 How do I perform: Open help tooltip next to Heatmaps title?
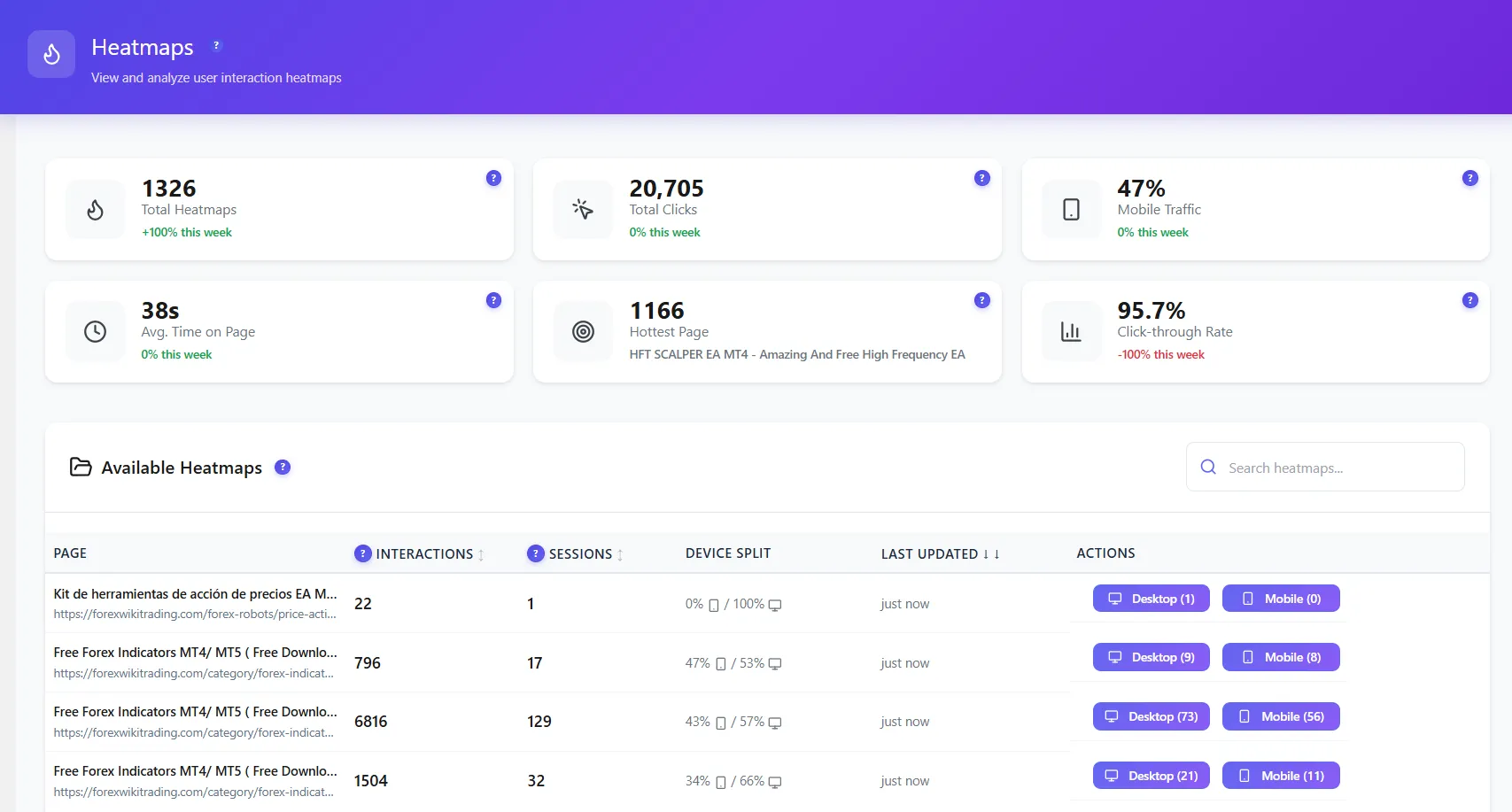coord(216,46)
